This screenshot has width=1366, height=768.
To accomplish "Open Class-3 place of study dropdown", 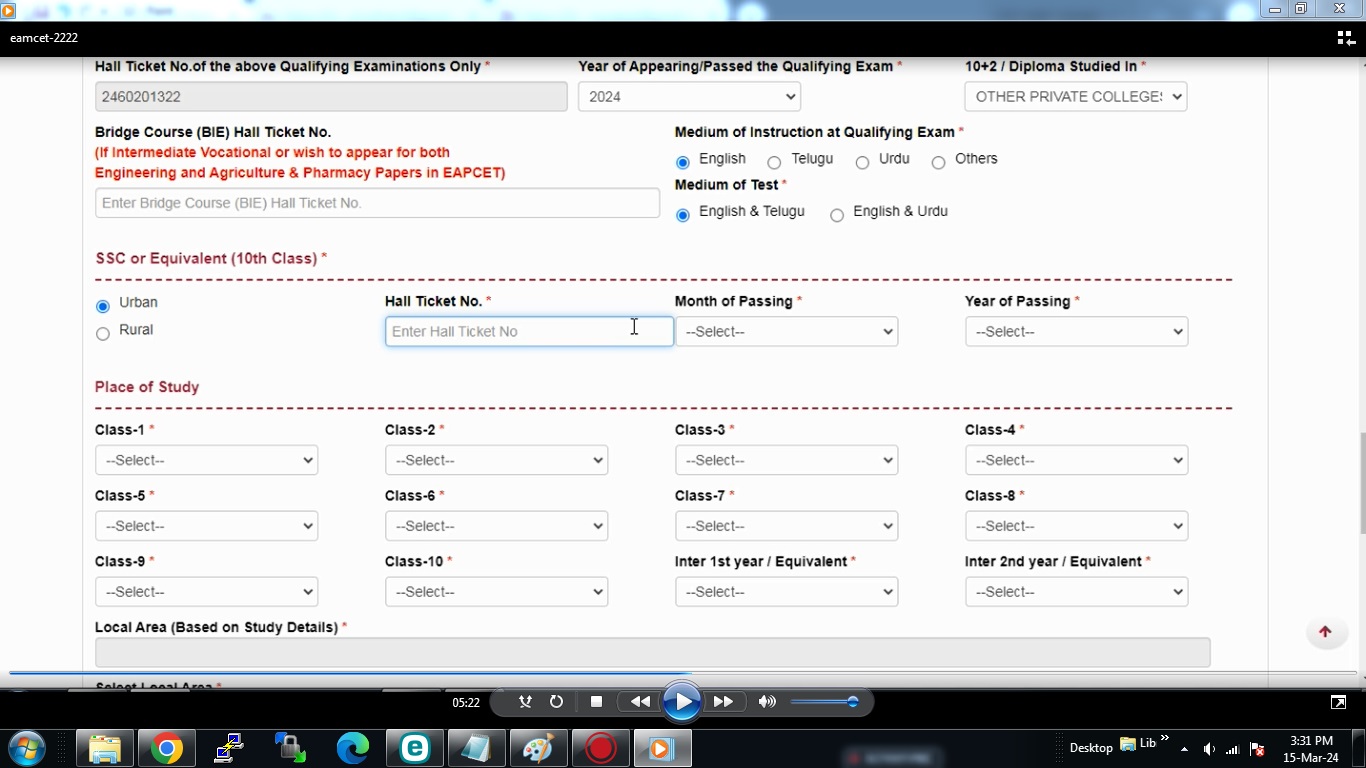I will click(786, 460).
